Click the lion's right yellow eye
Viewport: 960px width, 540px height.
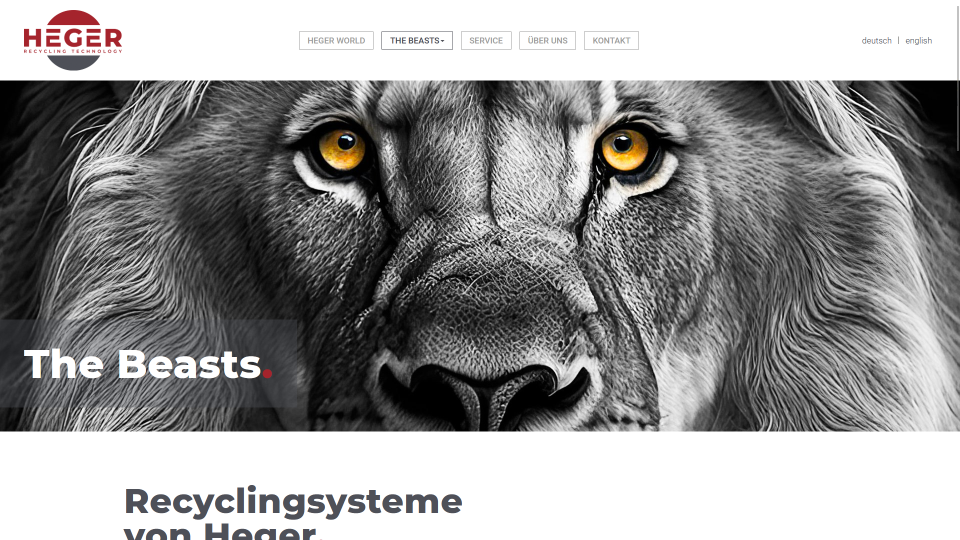click(x=625, y=149)
